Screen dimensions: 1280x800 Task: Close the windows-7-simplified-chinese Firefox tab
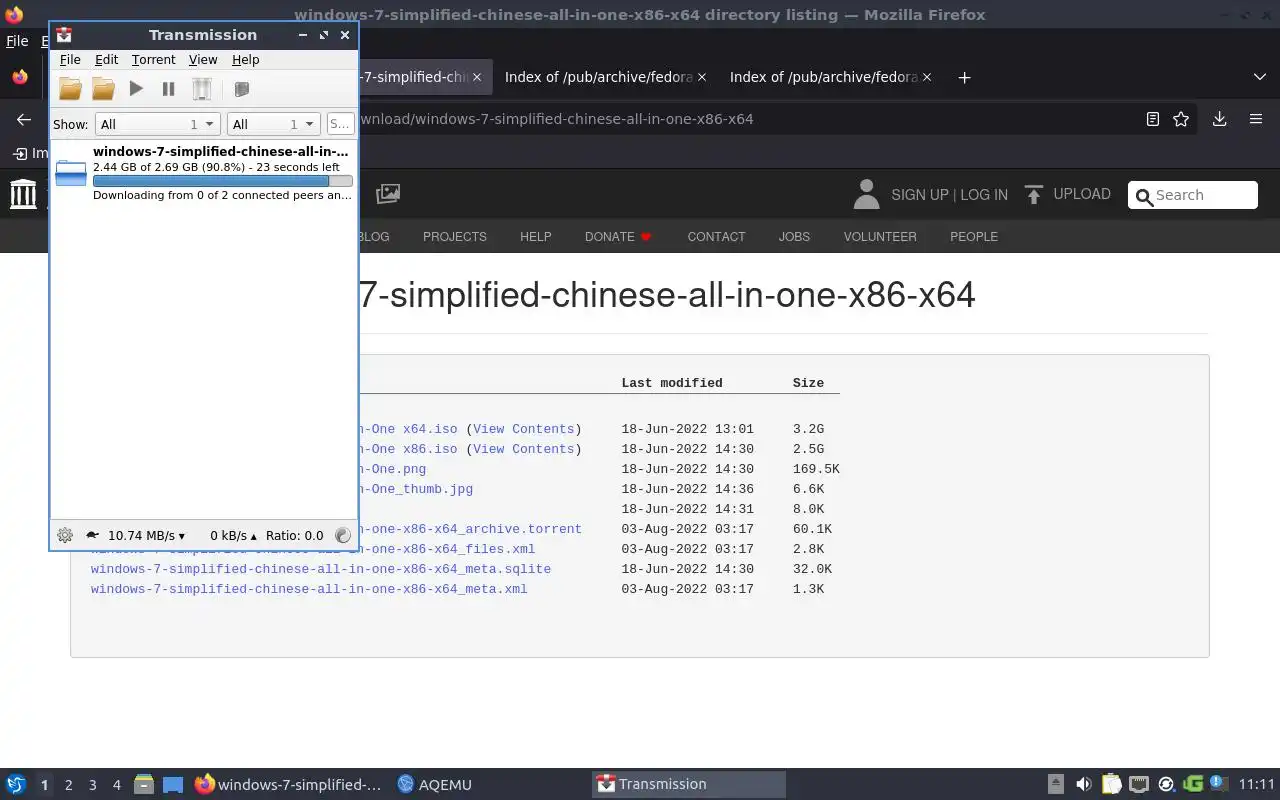coord(477,77)
